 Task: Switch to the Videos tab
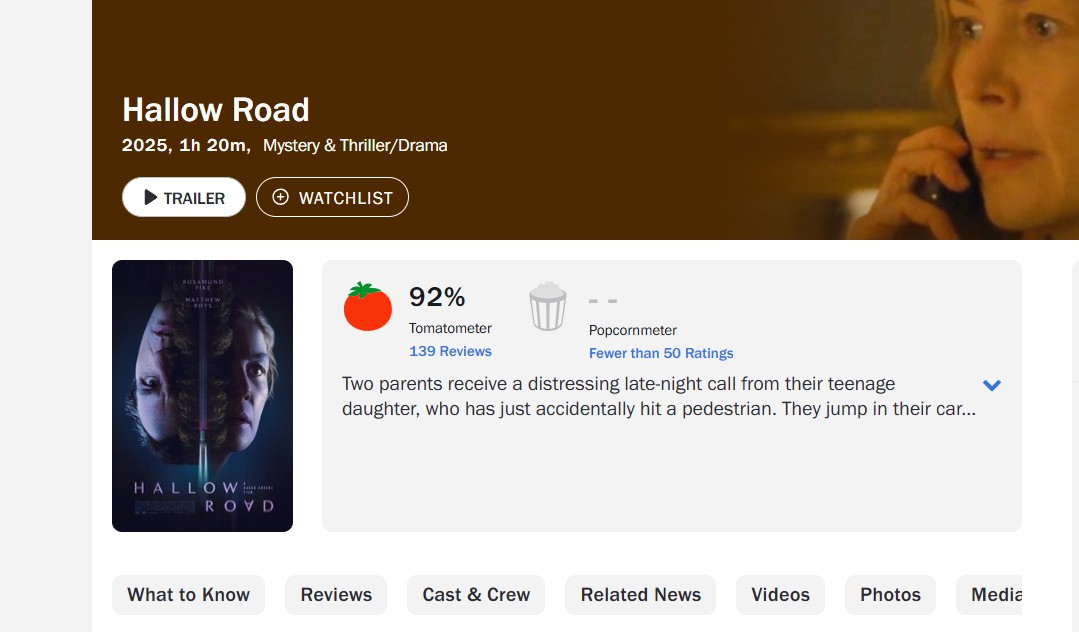(780, 595)
